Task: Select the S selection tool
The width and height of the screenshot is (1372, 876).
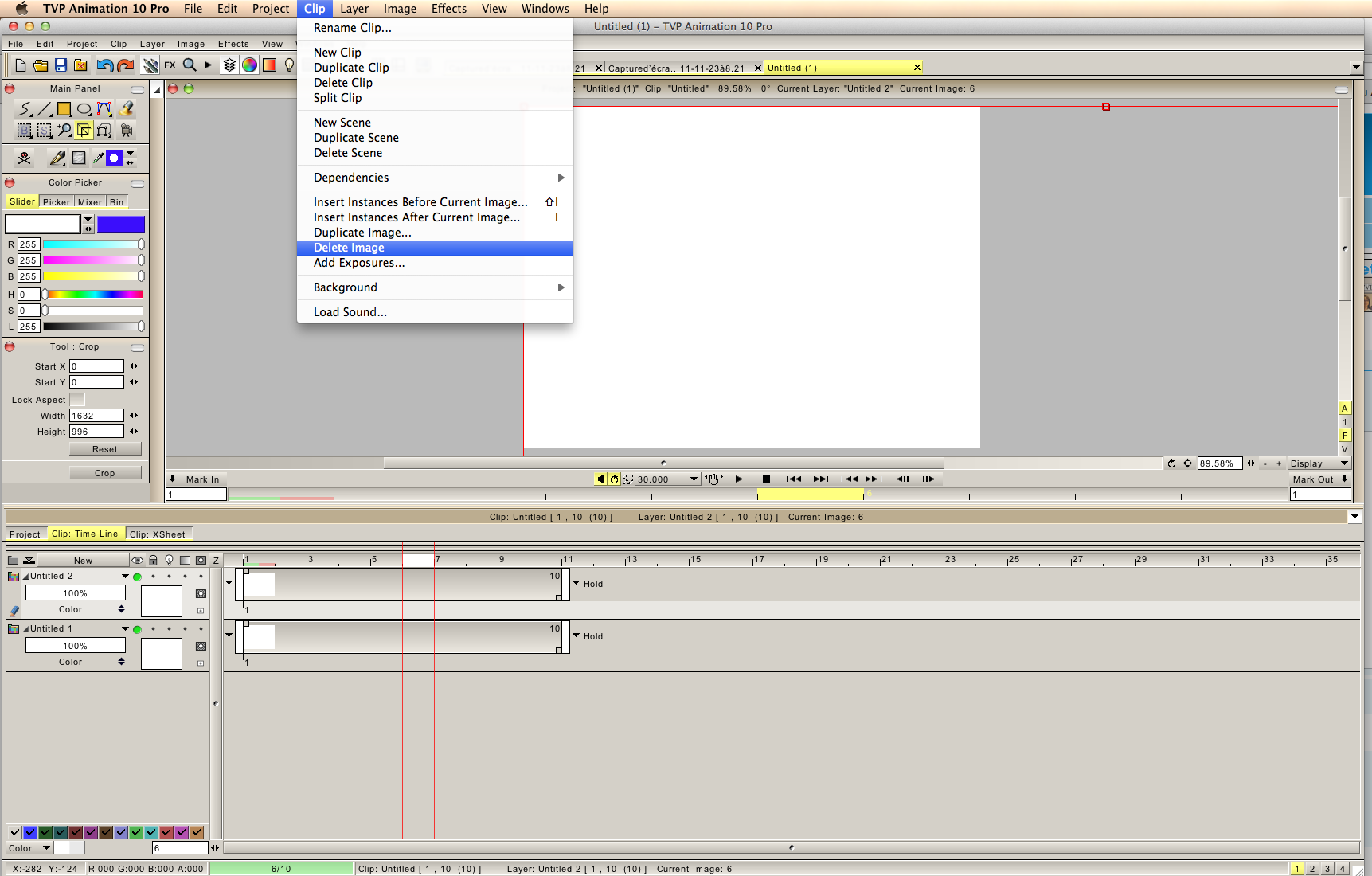Action: (x=45, y=131)
